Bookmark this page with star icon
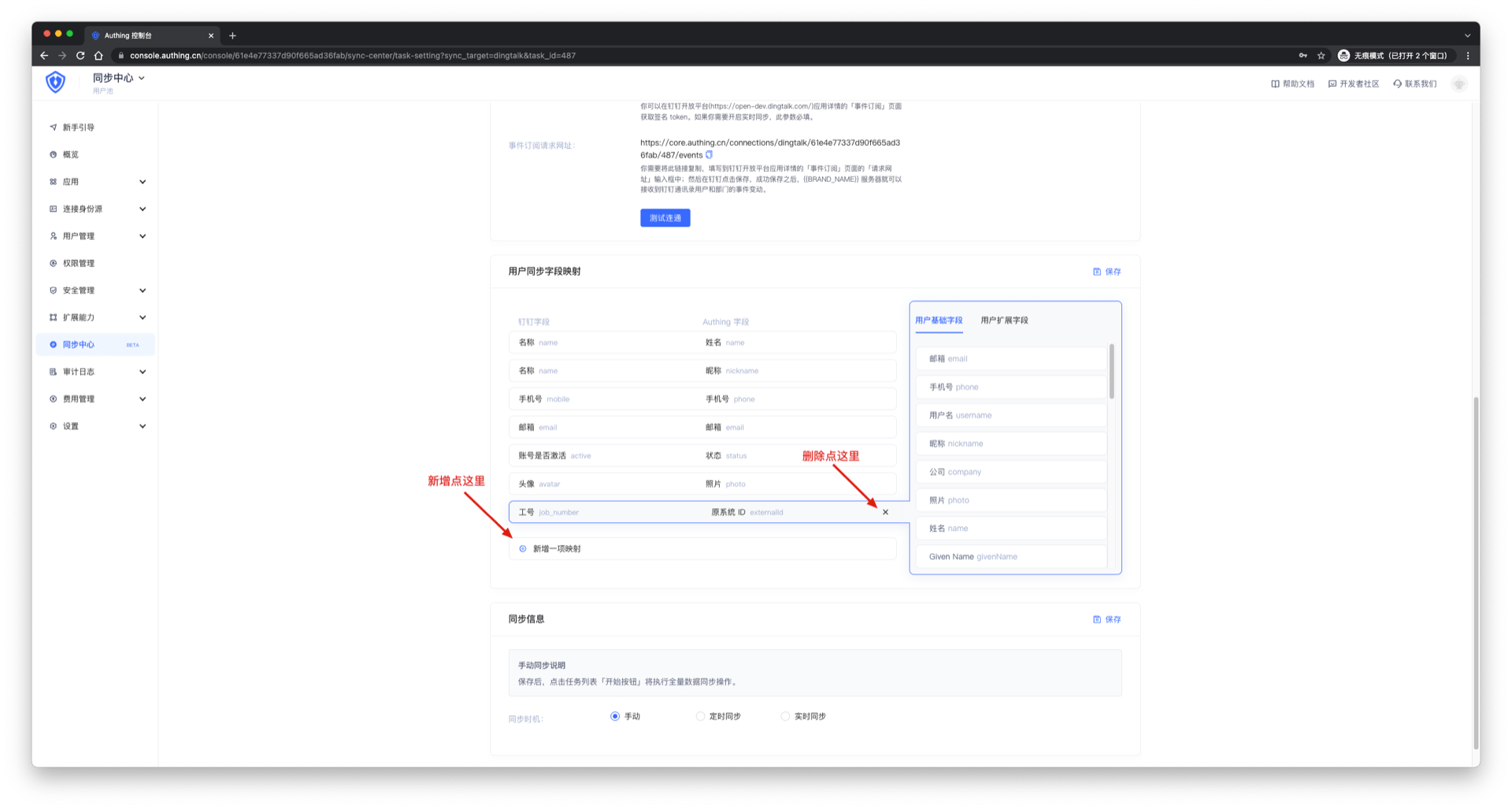 tap(1321, 56)
